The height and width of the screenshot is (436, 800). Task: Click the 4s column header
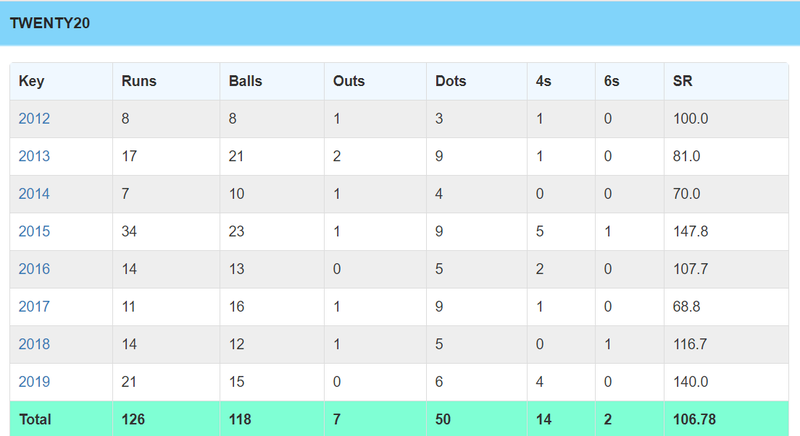pos(543,81)
